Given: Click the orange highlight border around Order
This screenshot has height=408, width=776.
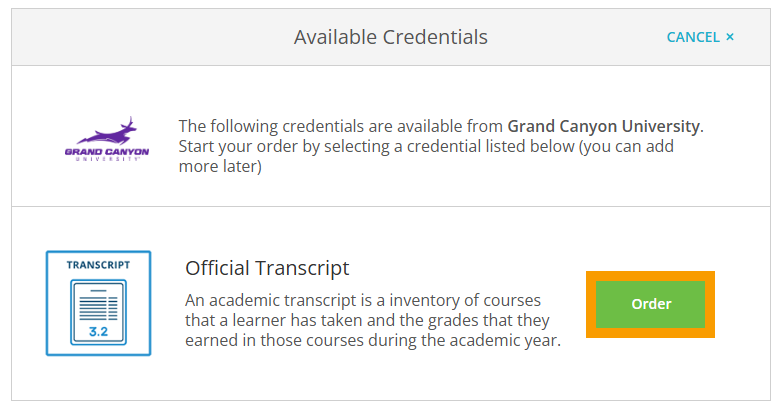Looking at the screenshot, I should [650, 276].
